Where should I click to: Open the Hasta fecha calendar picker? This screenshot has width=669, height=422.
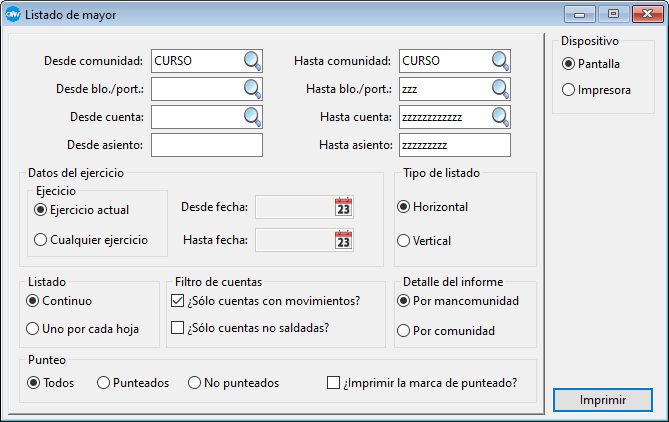click(x=343, y=240)
